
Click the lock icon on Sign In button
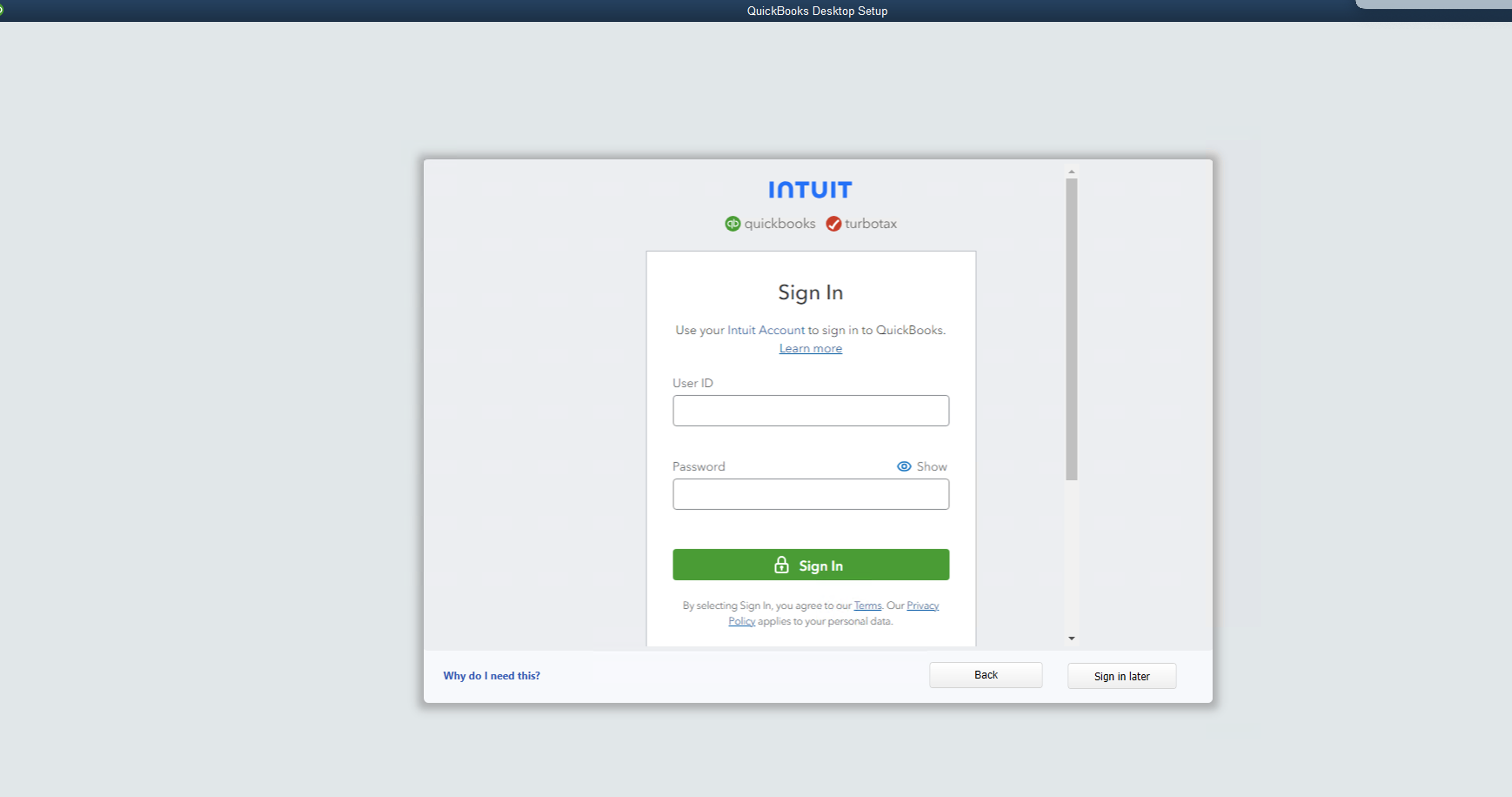(x=781, y=565)
